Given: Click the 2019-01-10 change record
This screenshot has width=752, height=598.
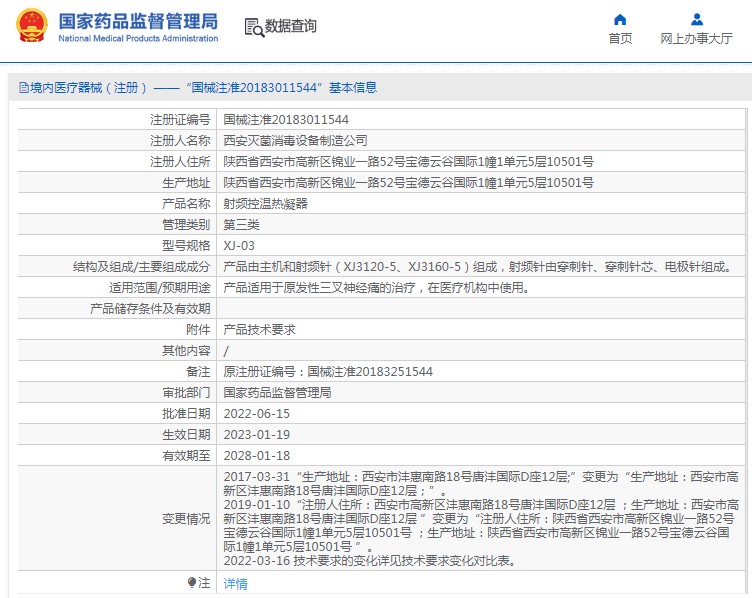Looking at the screenshot, I should pyautogui.click(x=481, y=526).
